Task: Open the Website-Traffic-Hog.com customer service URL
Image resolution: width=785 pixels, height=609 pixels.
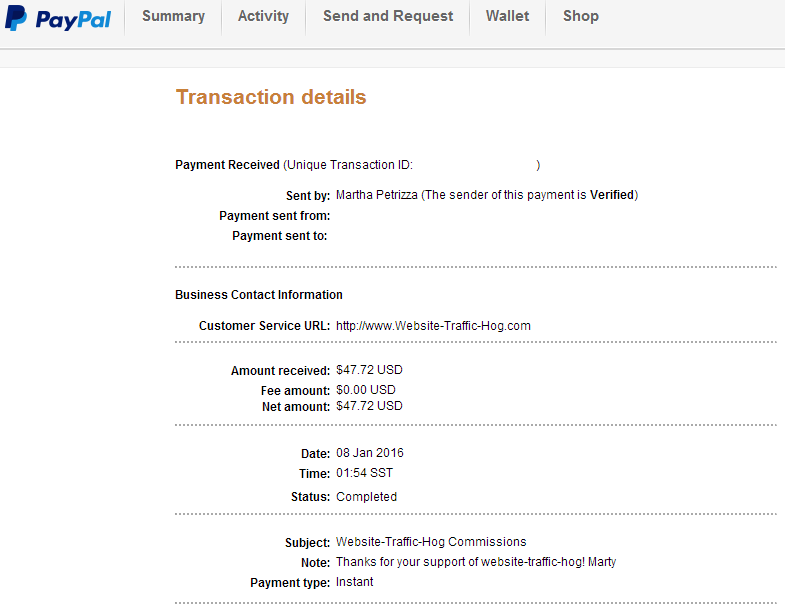Action: click(x=433, y=326)
